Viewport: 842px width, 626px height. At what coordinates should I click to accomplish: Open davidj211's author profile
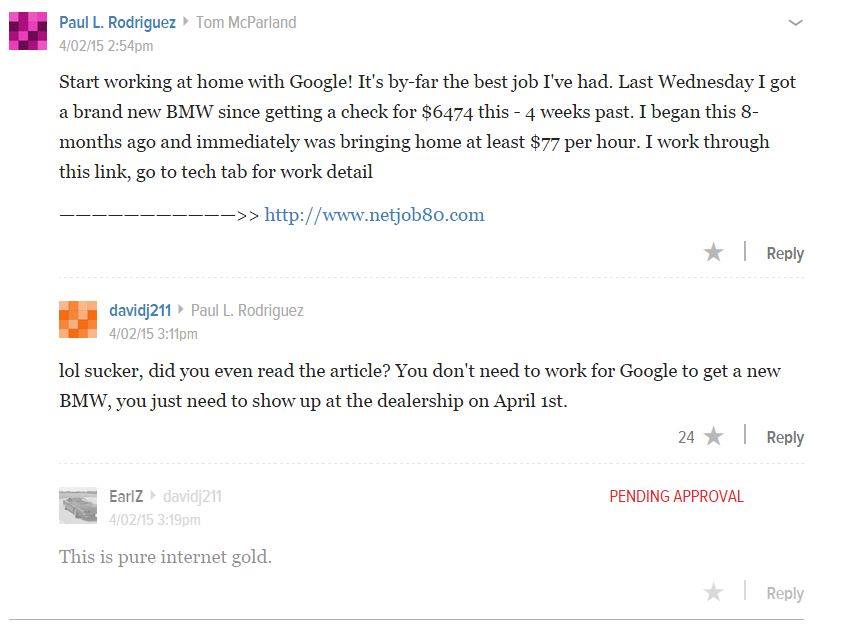(x=138, y=311)
